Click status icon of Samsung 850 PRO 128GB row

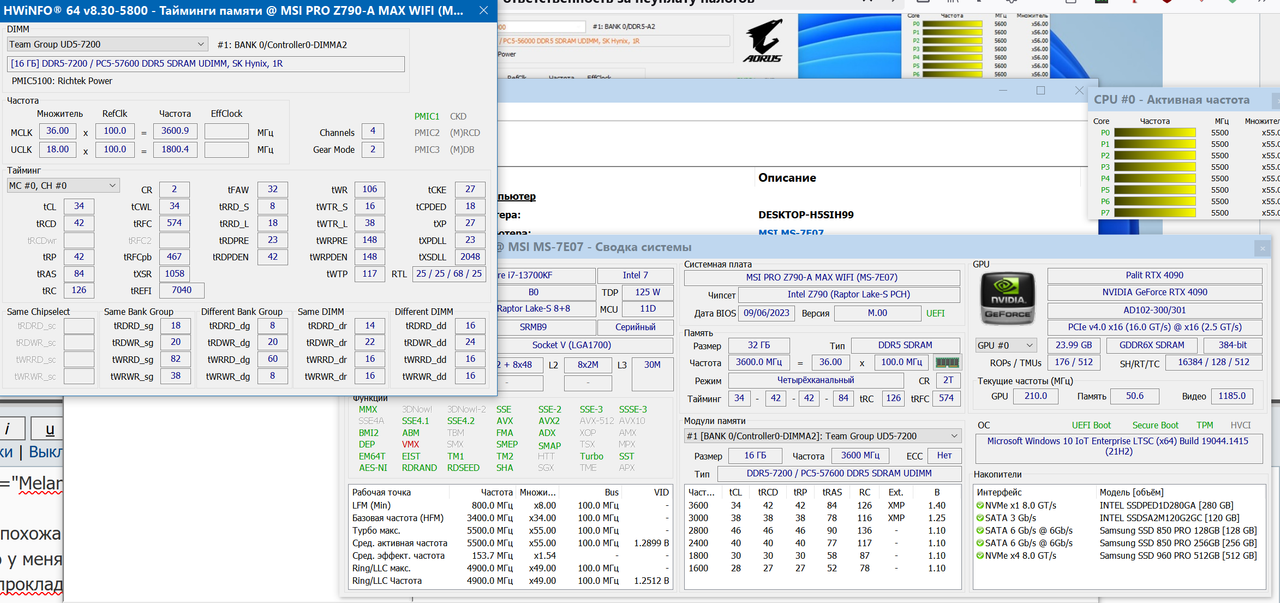click(982, 530)
